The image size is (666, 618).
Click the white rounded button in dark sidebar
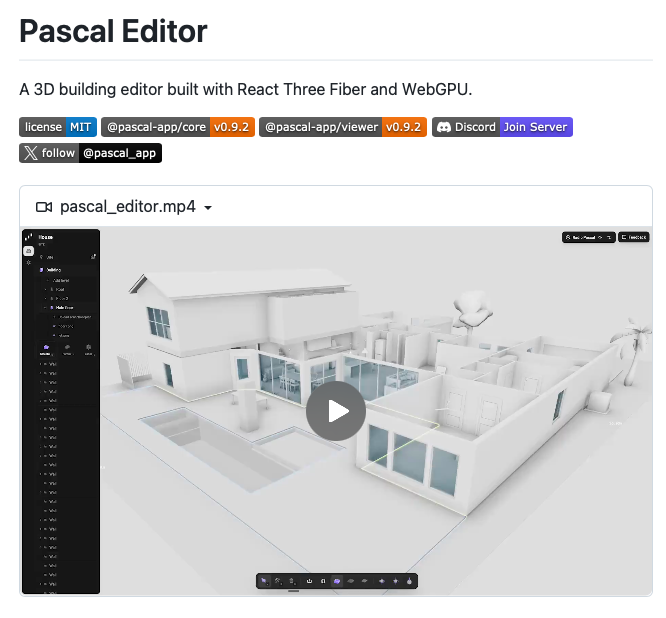[x=28, y=251]
